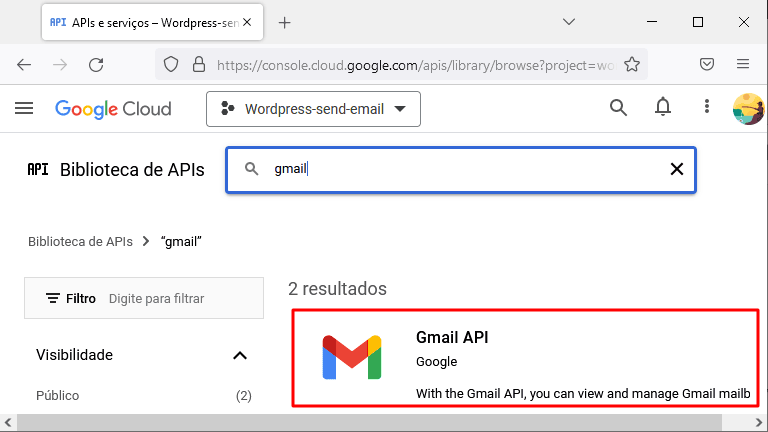Select the APIs e serviços tab
Image resolution: width=768 pixels, height=432 pixels.
(x=152, y=23)
